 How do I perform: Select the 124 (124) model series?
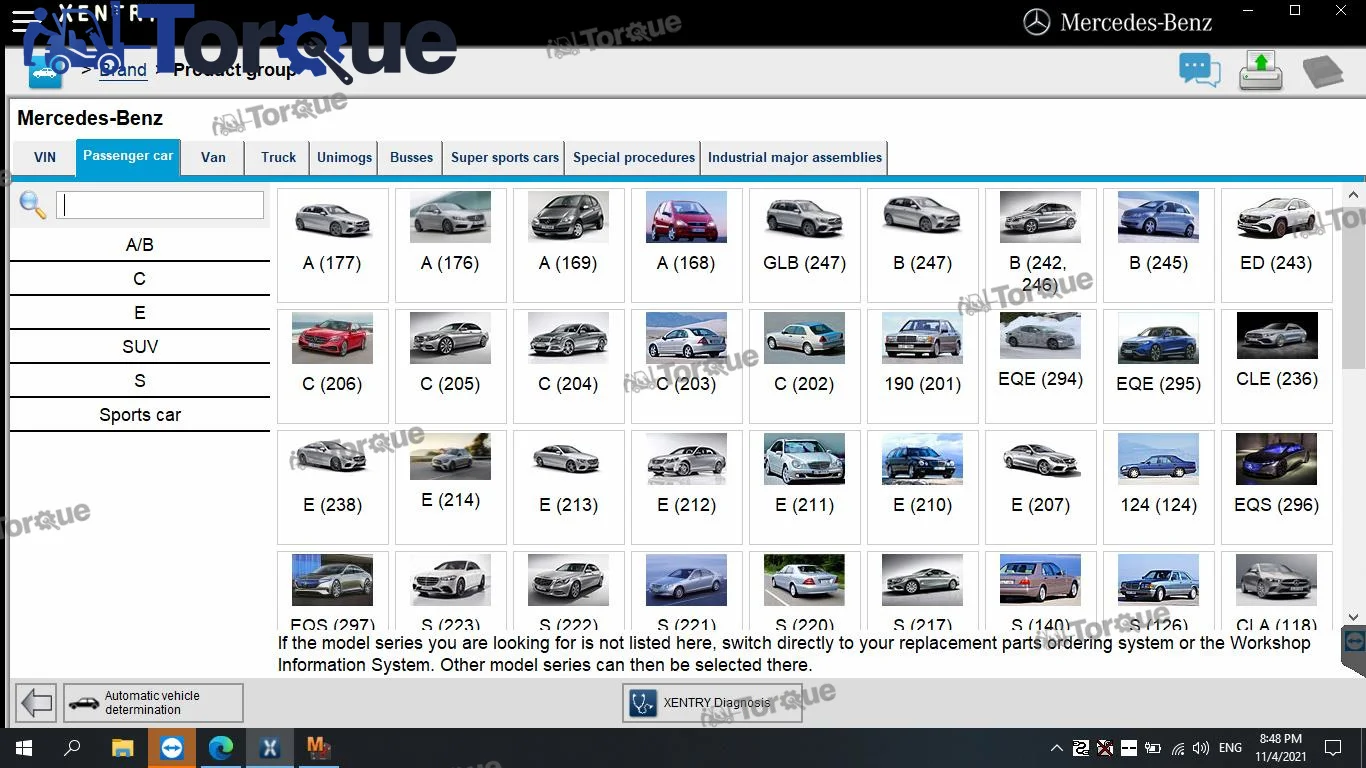click(x=1158, y=487)
